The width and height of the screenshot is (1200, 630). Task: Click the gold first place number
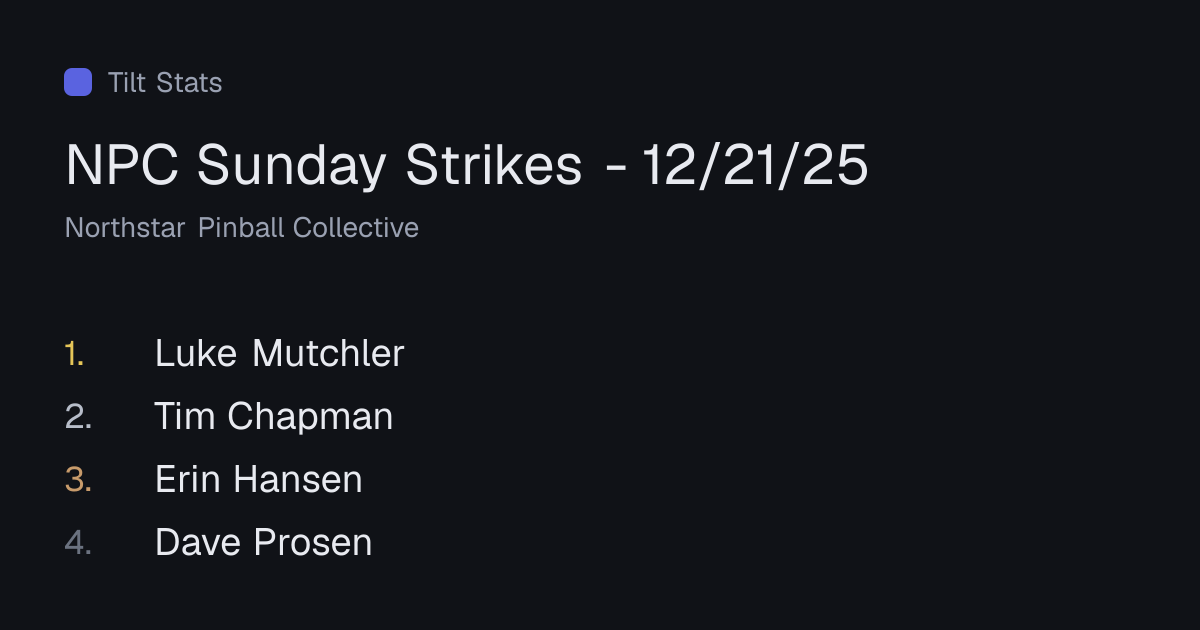(x=74, y=353)
